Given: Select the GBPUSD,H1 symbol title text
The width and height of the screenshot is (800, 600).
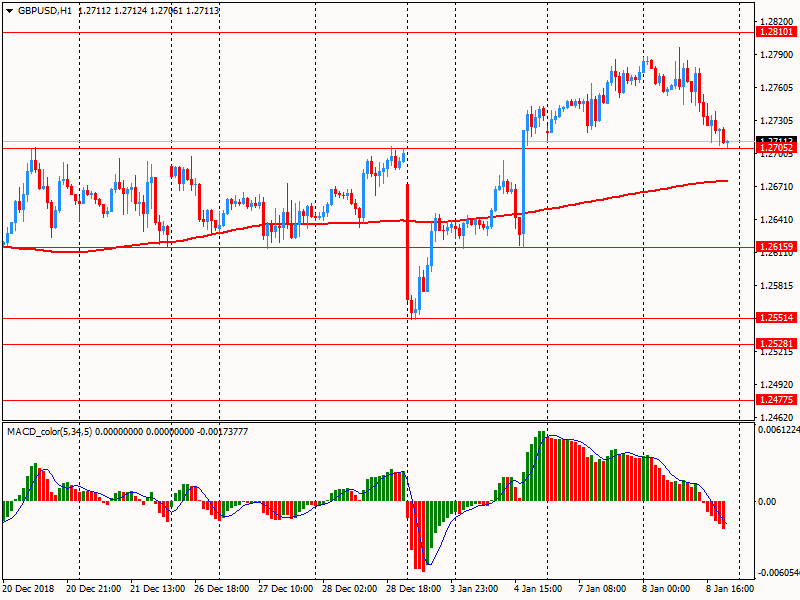Looking at the screenshot, I should coord(45,11).
